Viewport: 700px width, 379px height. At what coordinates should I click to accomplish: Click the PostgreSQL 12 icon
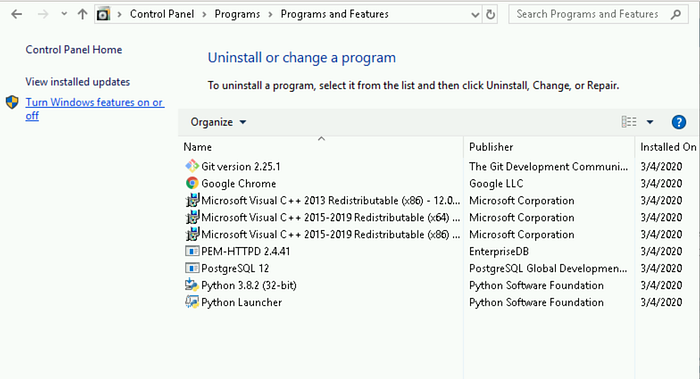click(192, 268)
